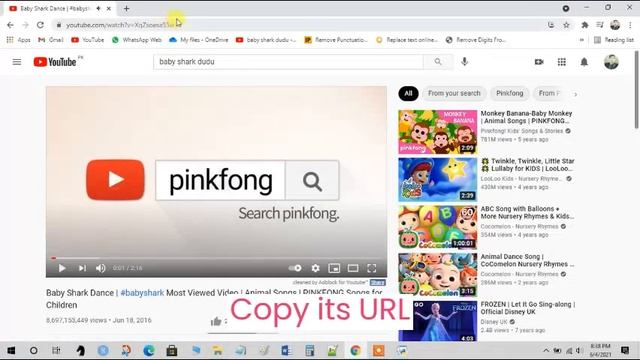Select the All filter chip

click(408, 93)
